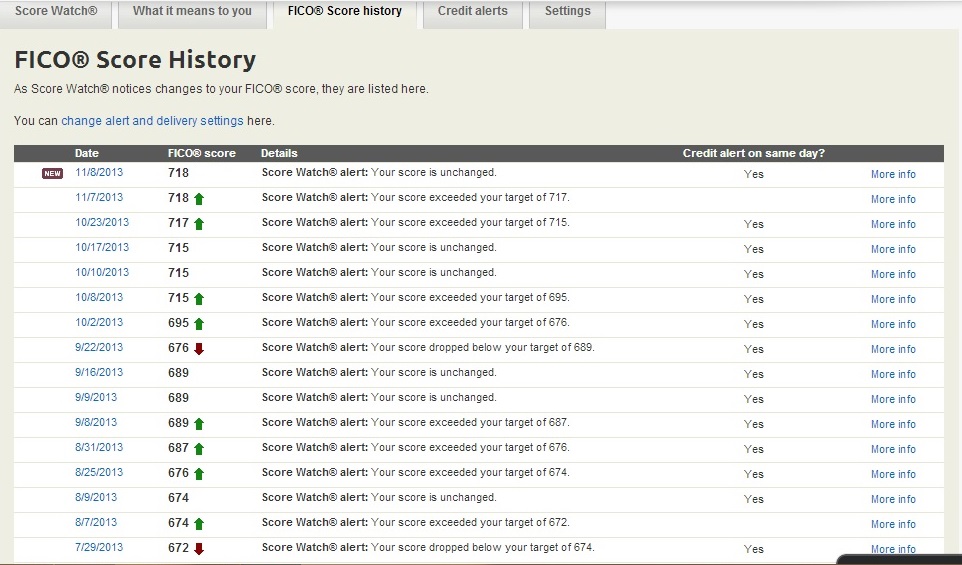Image resolution: width=962 pixels, height=565 pixels.
Task: Open the What it means to you tab
Action: coord(192,12)
